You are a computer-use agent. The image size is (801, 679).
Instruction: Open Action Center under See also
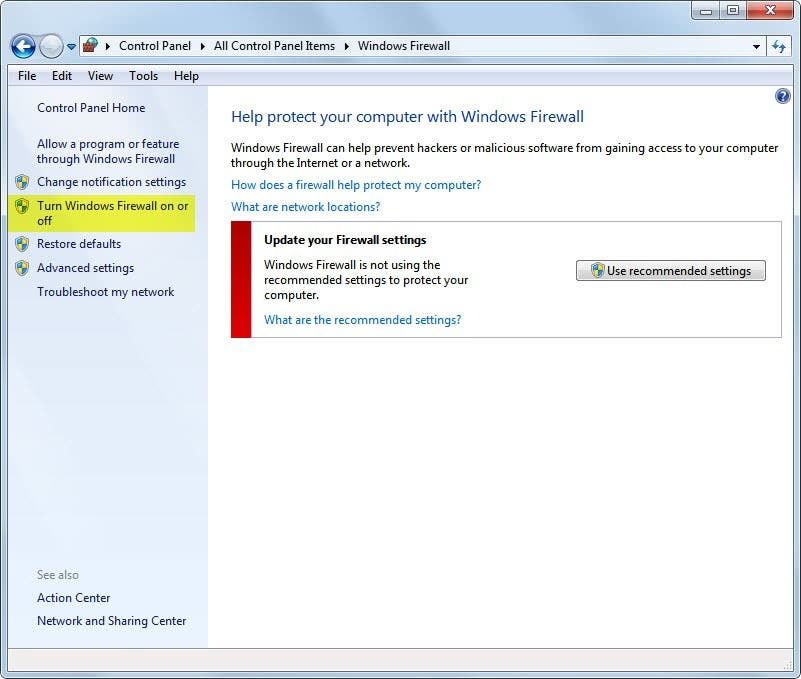74,598
